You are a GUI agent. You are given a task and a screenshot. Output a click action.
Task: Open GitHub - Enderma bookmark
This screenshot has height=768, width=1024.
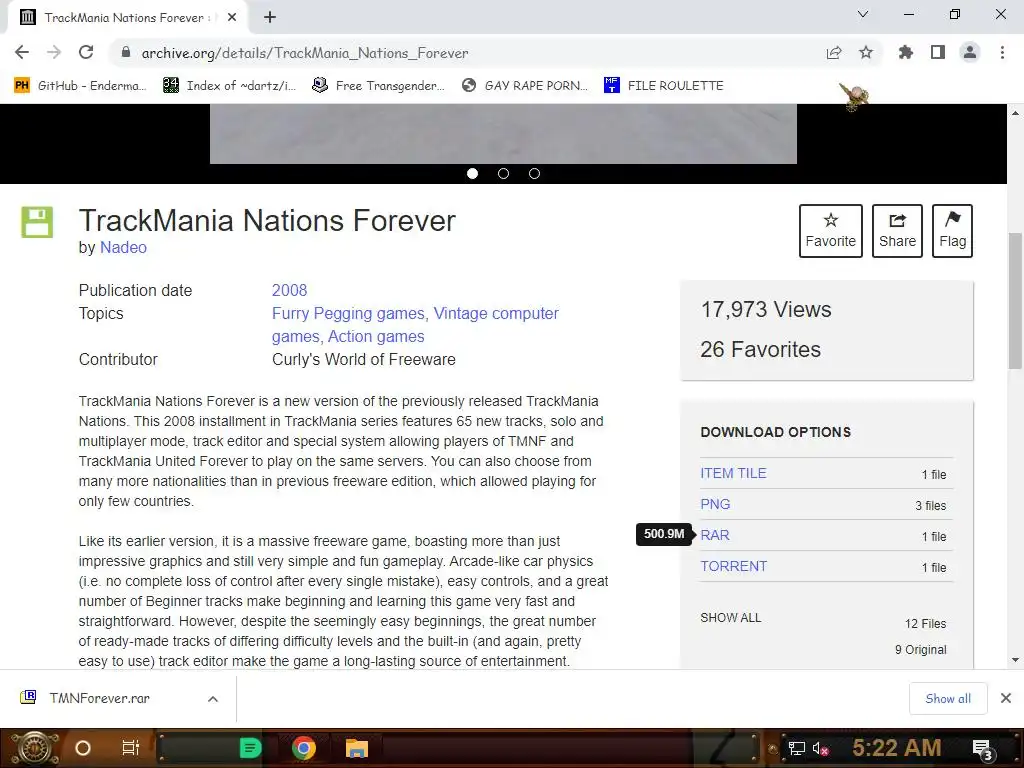(x=79, y=86)
